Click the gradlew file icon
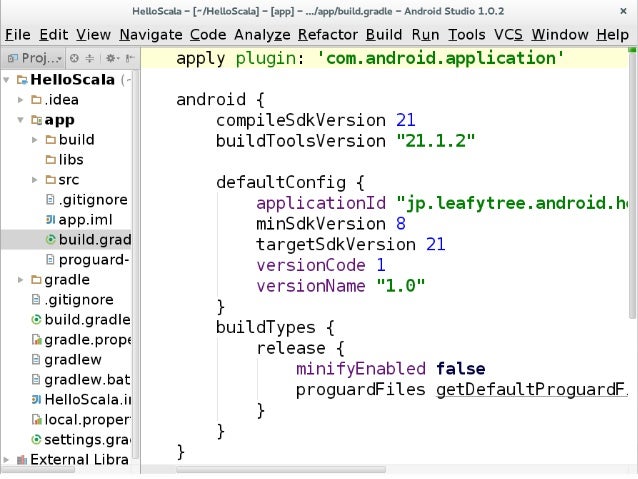This screenshot has width=638, height=479. tap(36, 360)
